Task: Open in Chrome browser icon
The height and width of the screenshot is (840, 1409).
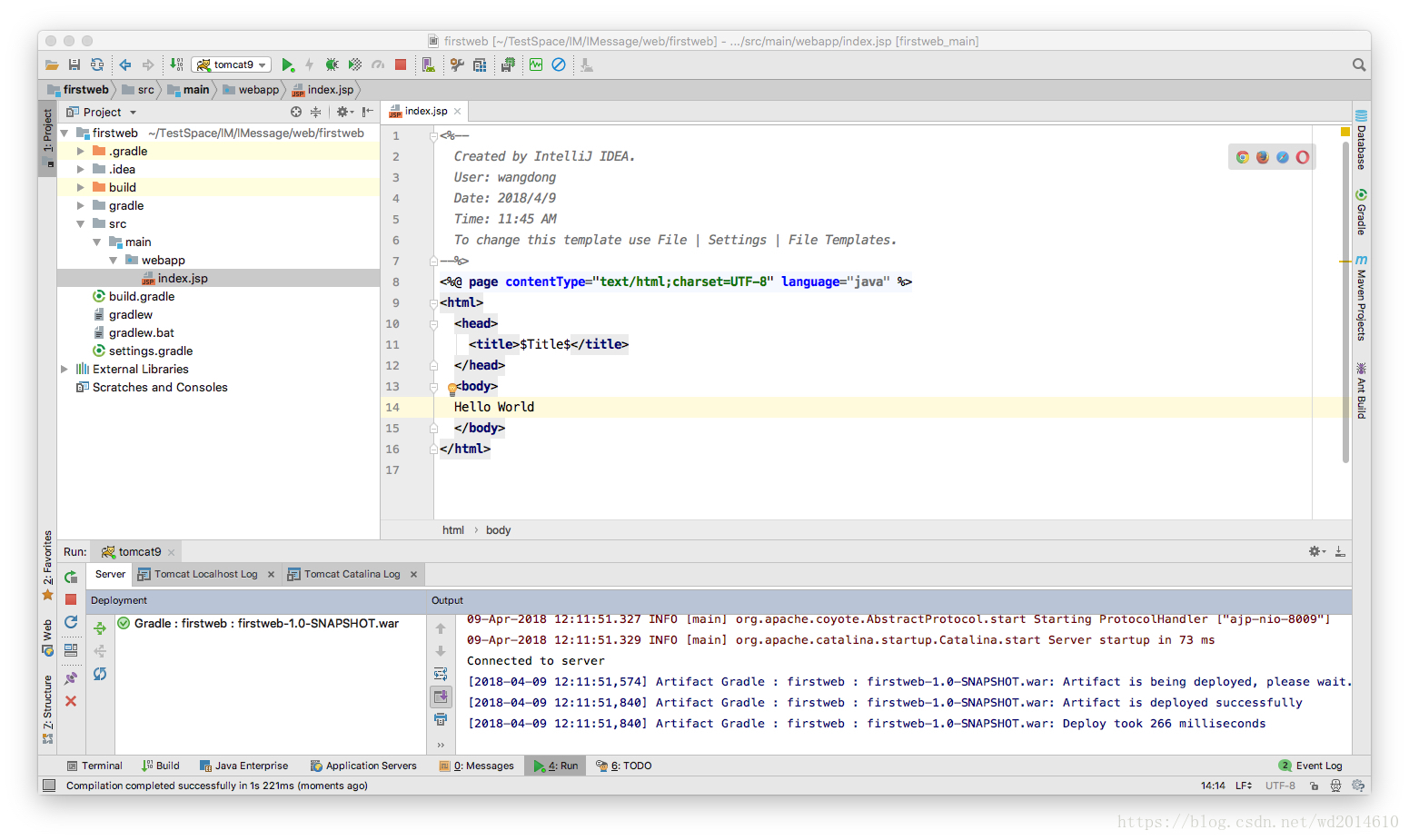Action: pyautogui.click(x=1243, y=157)
